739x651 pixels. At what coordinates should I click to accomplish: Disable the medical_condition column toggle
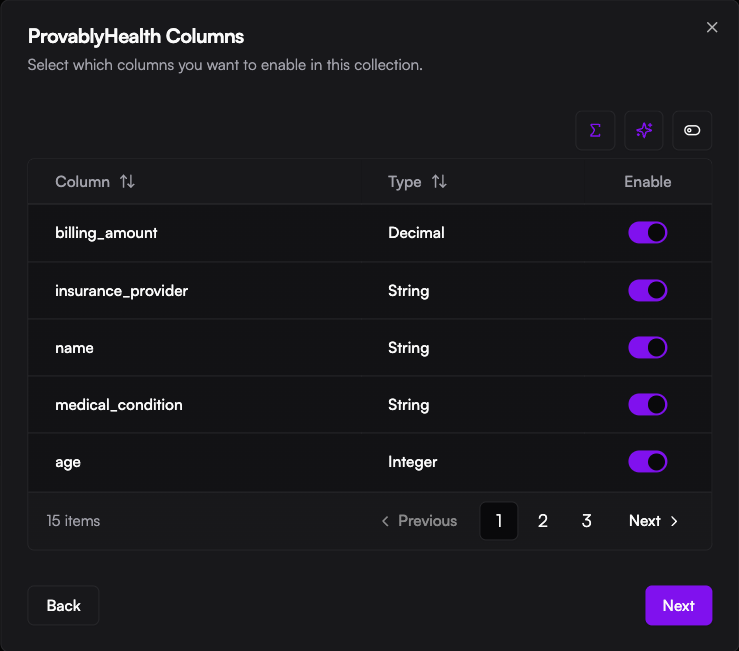(647, 405)
